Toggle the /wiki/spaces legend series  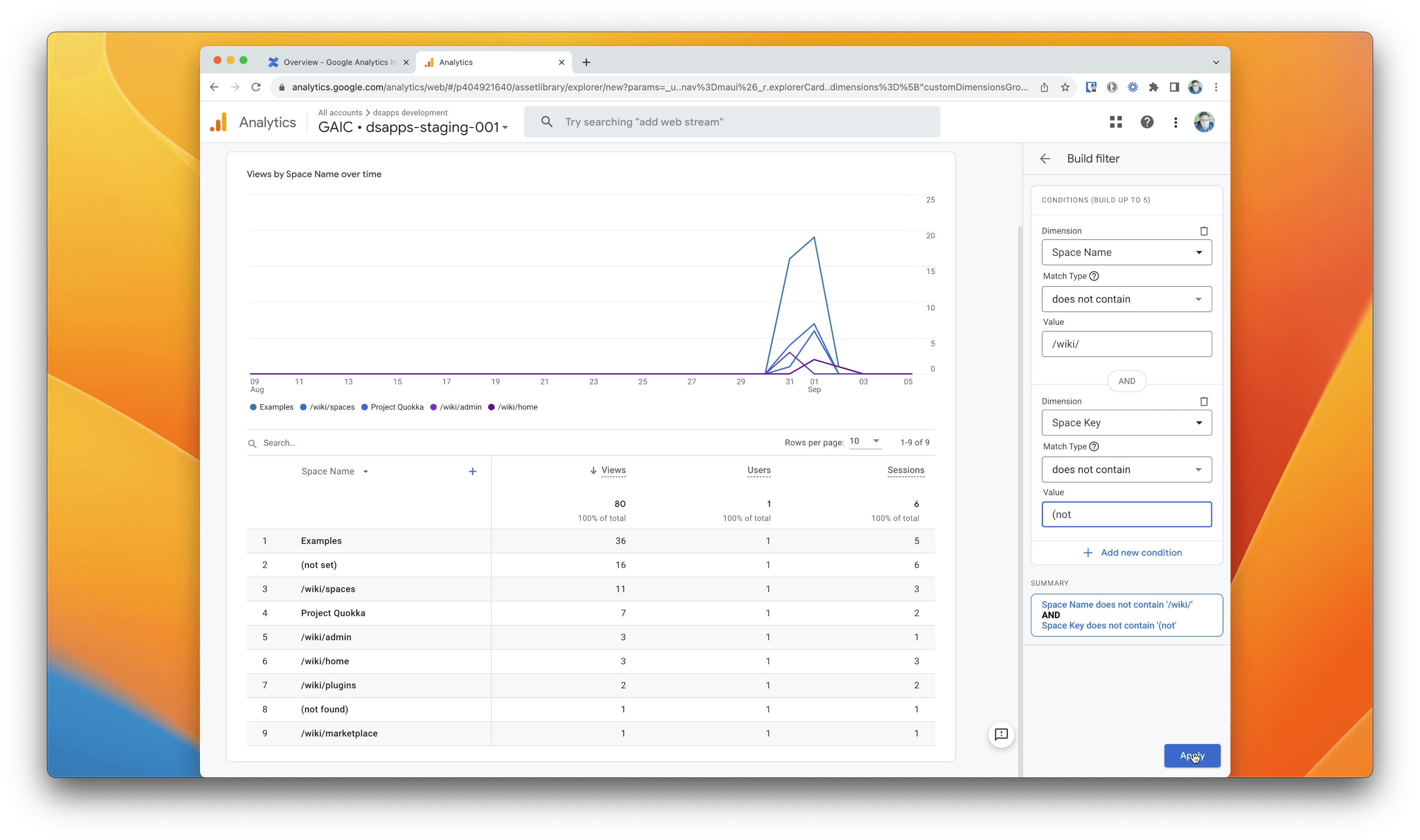[x=327, y=407]
